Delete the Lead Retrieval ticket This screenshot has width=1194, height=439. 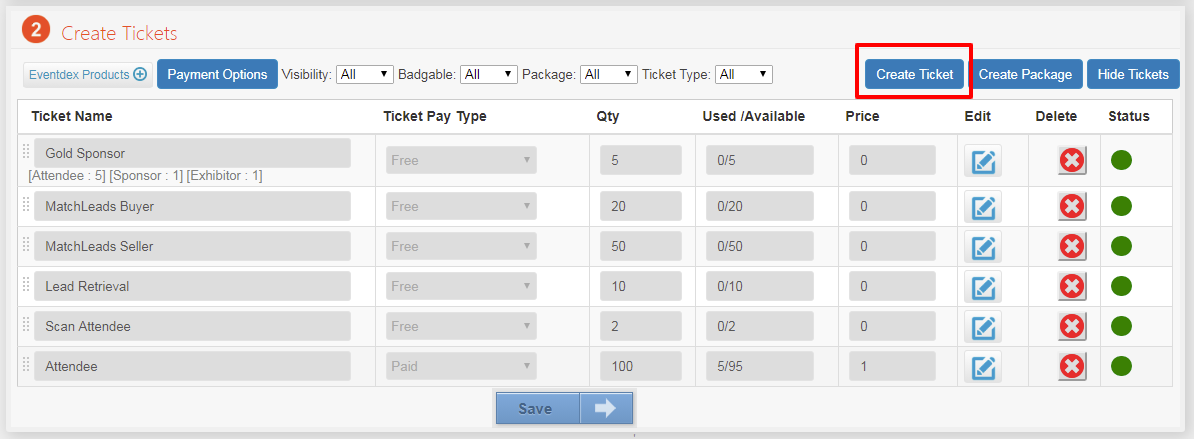(x=1072, y=286)
